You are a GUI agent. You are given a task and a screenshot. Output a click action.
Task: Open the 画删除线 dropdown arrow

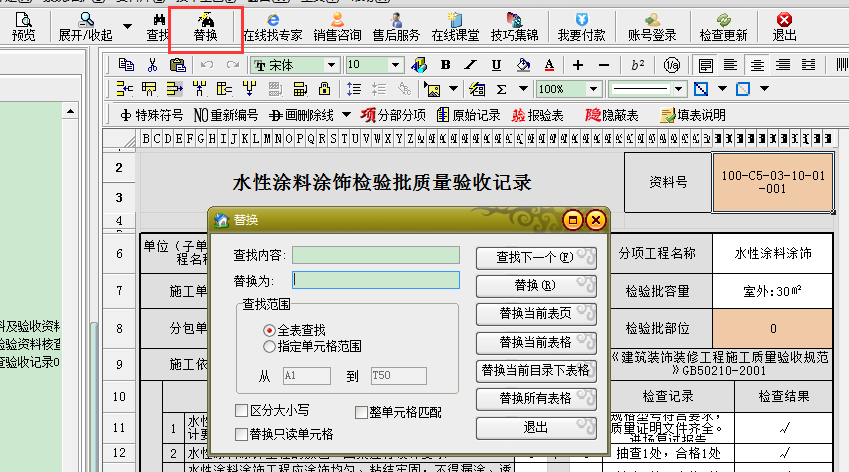[x=347, y=115]
